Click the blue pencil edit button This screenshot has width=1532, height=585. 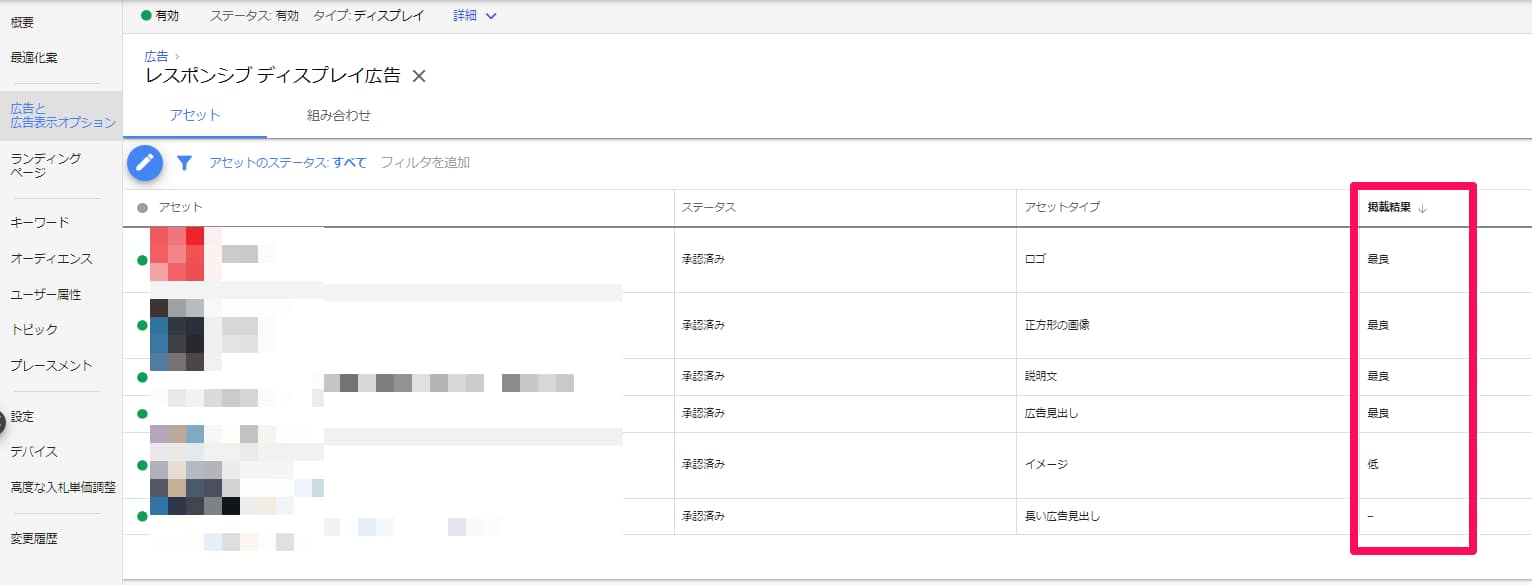pyautogui.click(x=145, y=163)
